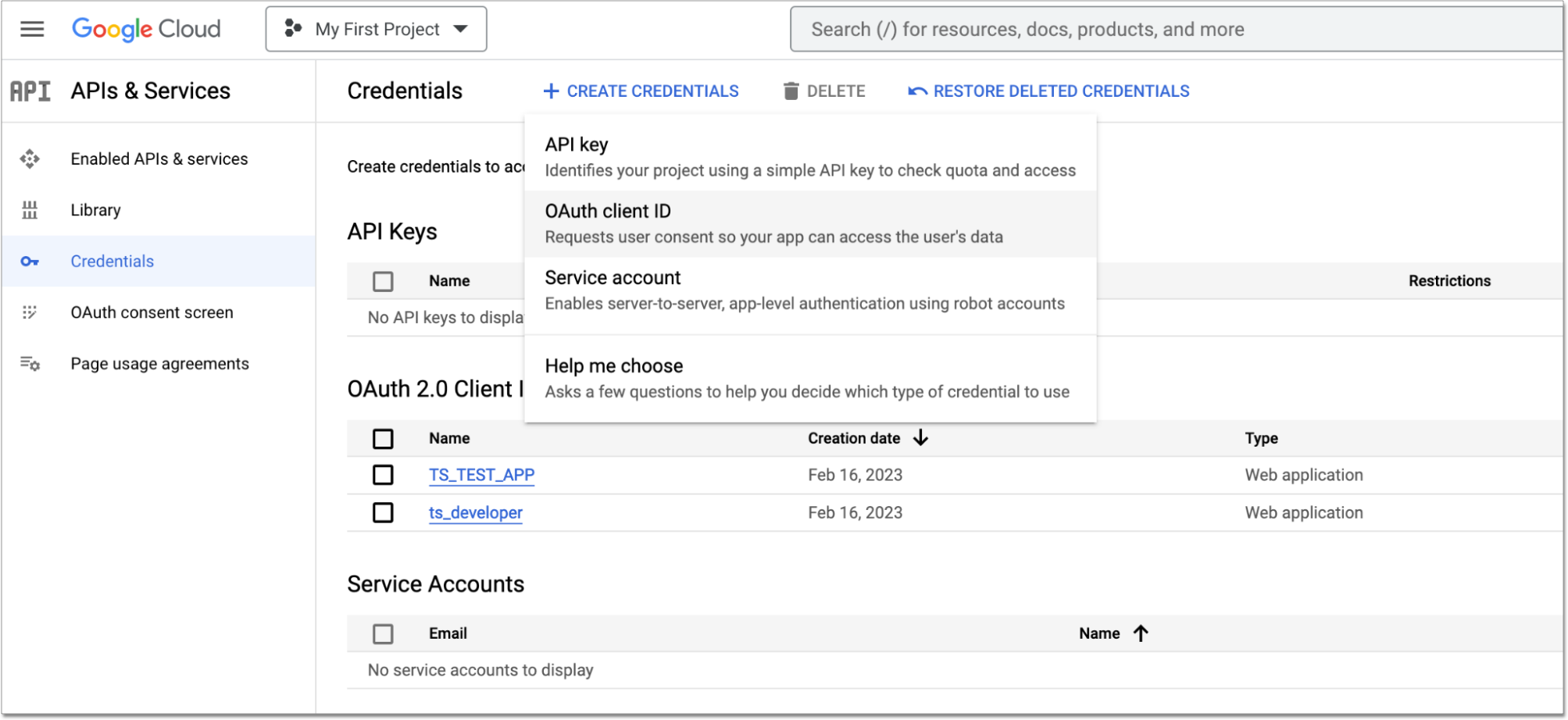Select the Enabled APIs & services compass icon
Screen dimensions: 1568x720
[x=30, y=158]
